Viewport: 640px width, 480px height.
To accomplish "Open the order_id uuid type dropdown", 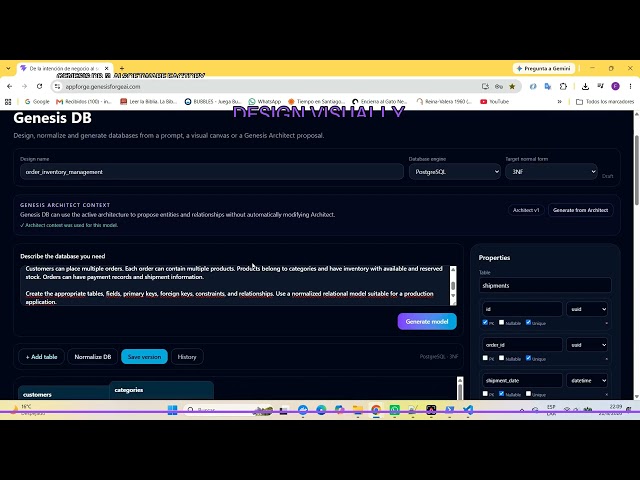I will (x=587, y=345).
